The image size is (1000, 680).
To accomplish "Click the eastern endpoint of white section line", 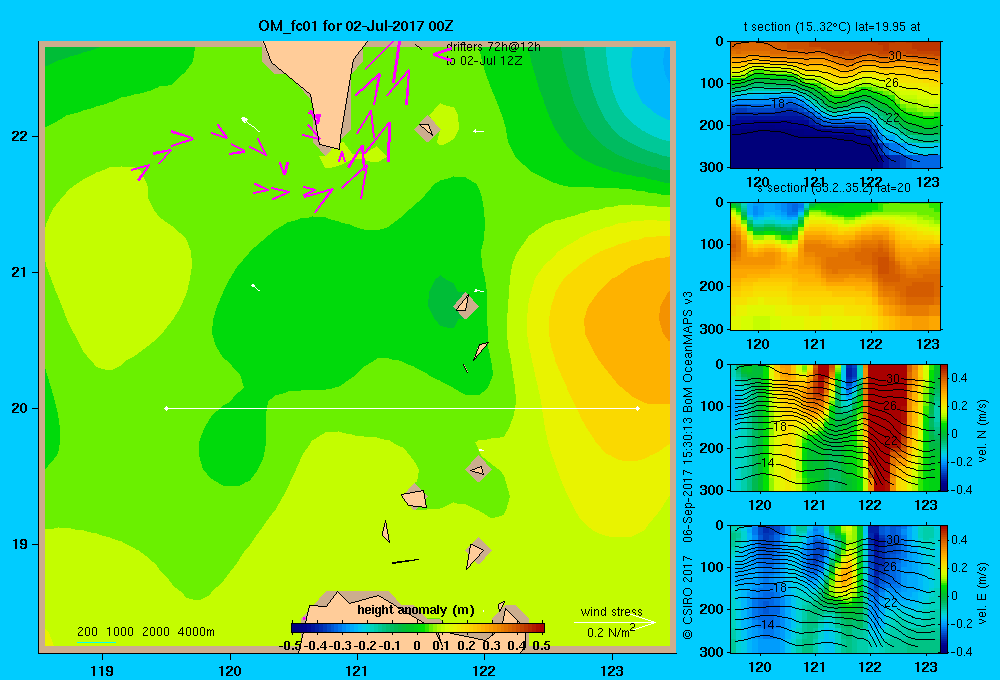I will point(637,408).
